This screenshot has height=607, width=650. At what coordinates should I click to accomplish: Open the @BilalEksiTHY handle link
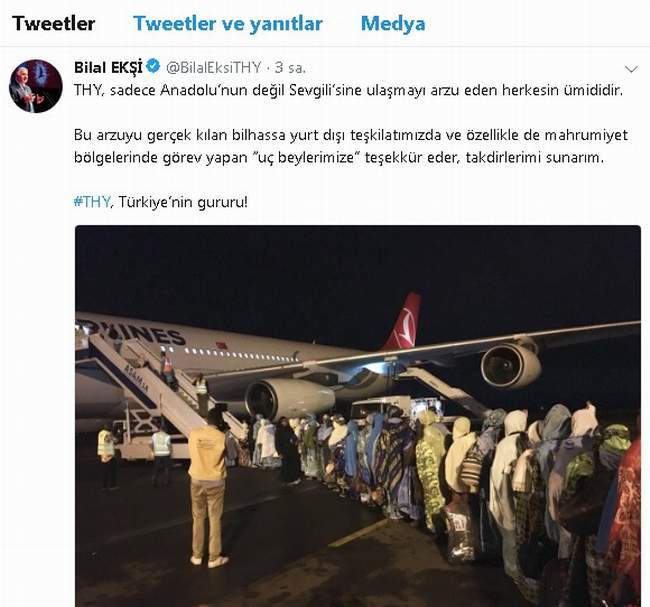coord(214,67)
